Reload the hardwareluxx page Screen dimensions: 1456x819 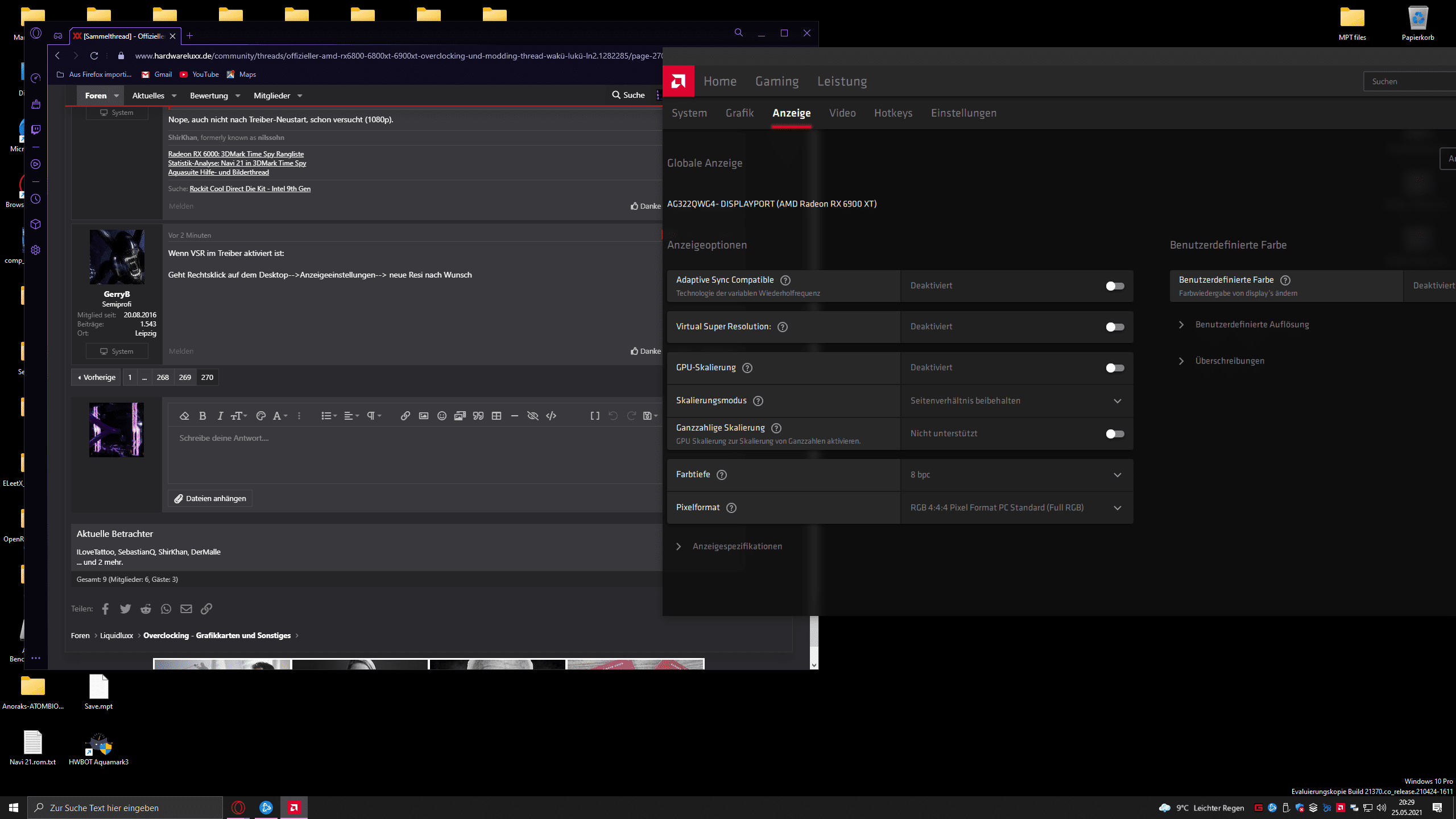[94, 56]
